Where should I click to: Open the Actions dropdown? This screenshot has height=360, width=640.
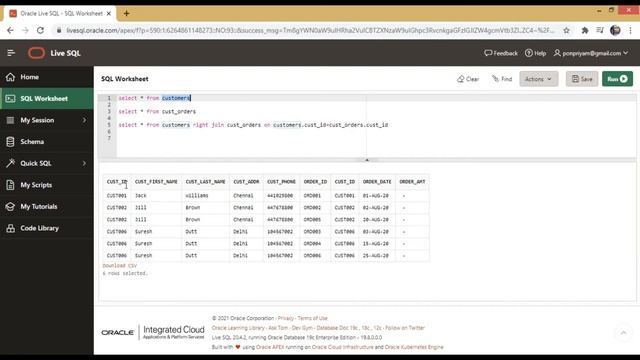pyautogui.click(x=538, y=79)
